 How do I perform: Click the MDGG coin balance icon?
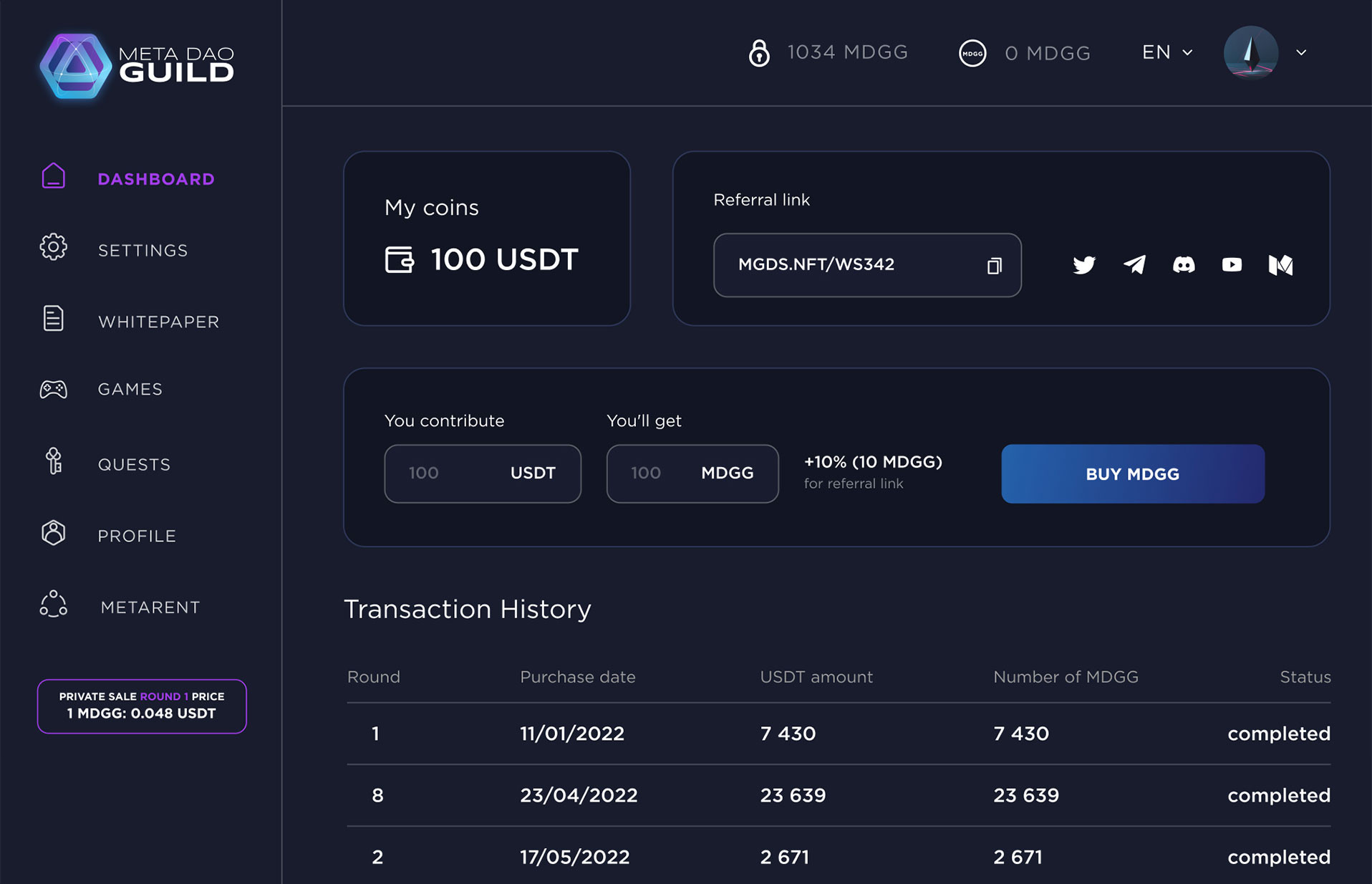tap(972, 53)
